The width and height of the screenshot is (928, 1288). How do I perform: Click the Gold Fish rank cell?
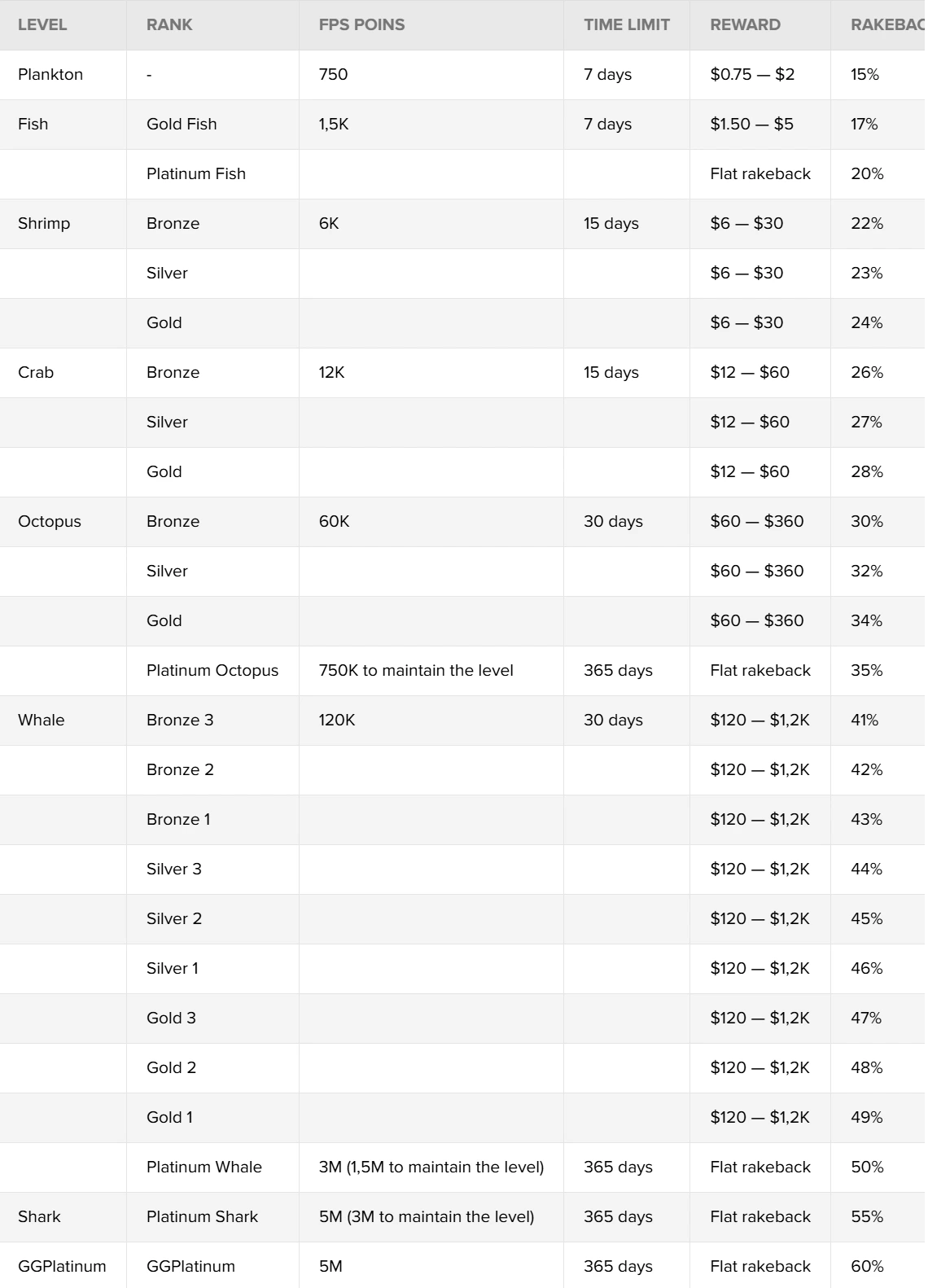182,124
